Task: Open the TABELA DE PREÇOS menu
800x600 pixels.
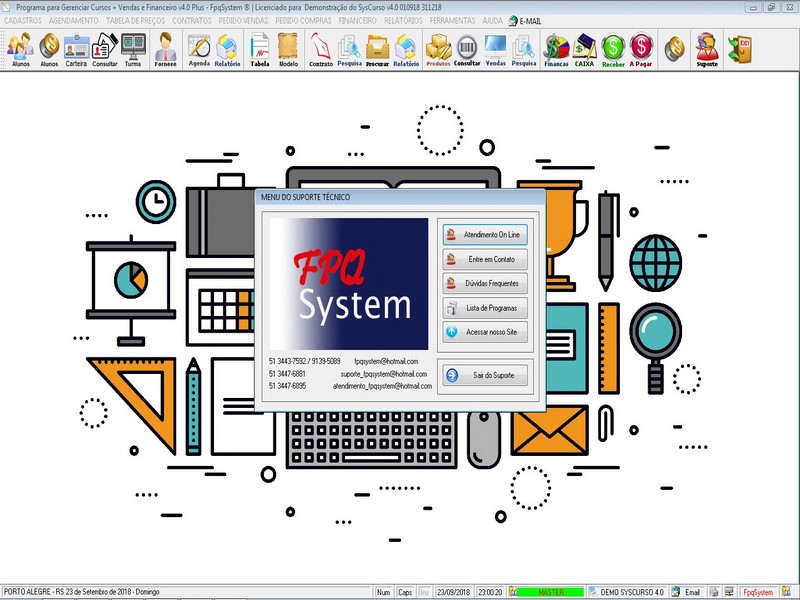Action: pos(136,20)
